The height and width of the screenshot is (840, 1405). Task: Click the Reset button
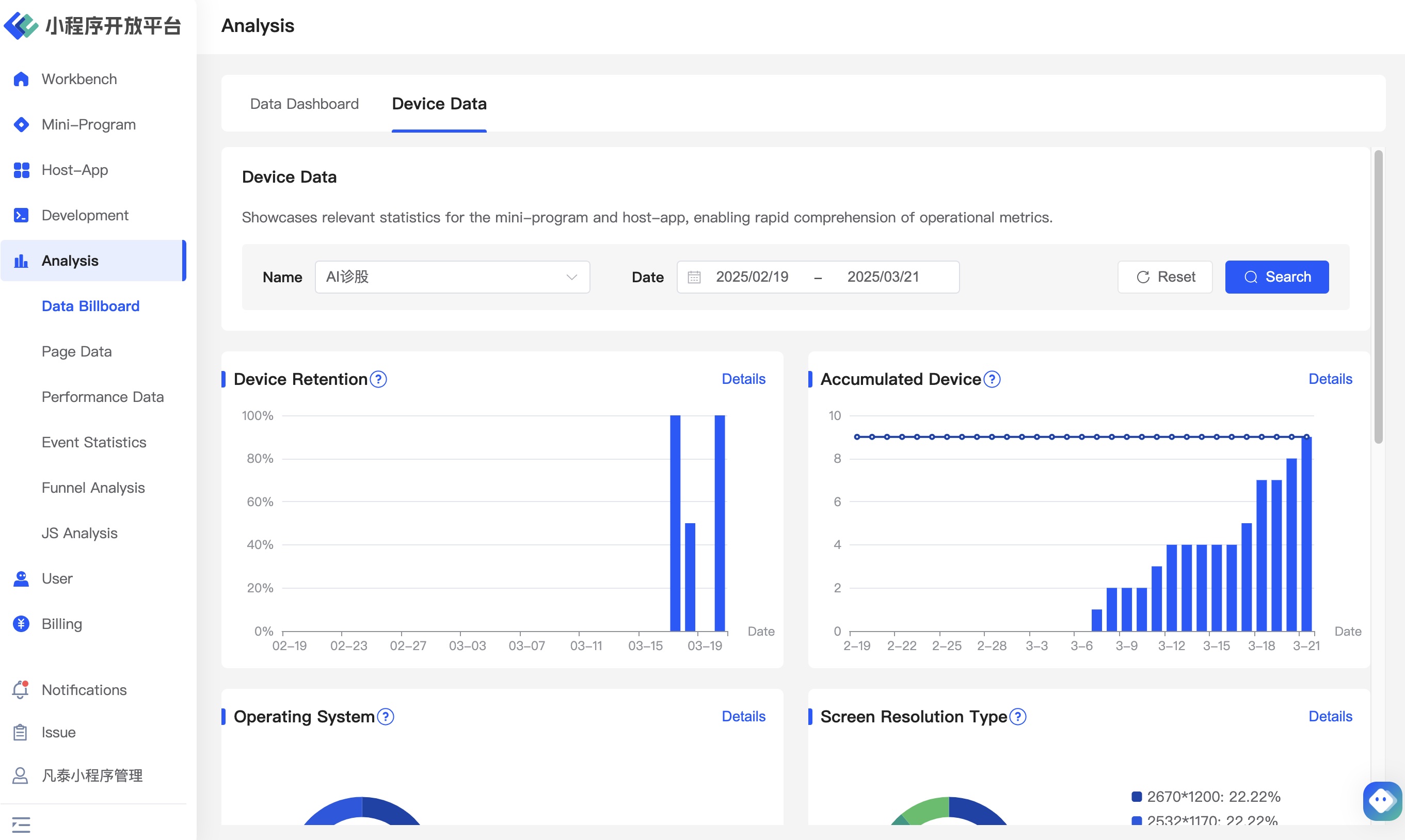coord(1165,277)
